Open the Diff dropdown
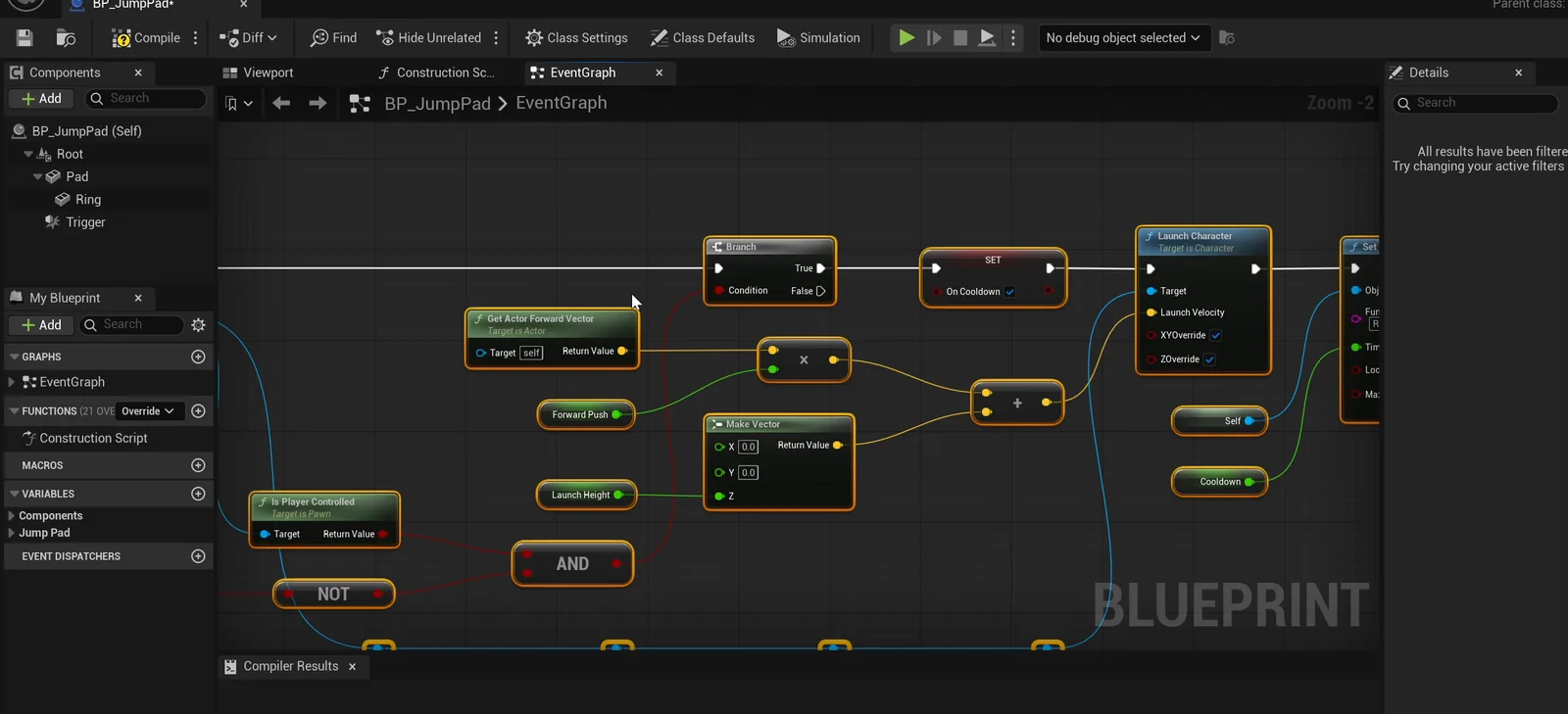The image size is (1568, 714). click(x=249, y=38)
